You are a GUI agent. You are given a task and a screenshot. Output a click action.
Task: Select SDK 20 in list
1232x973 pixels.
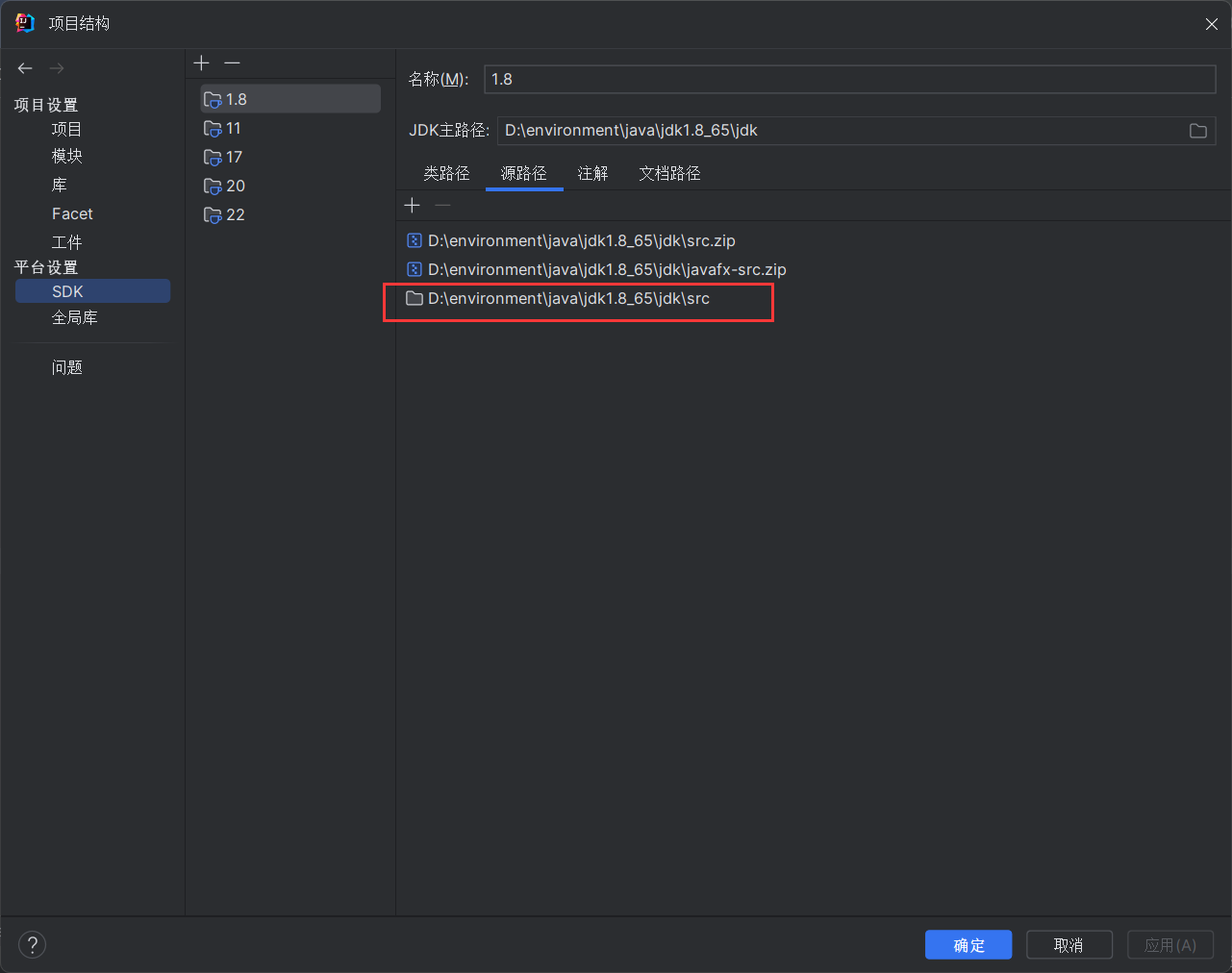(290, 186)
